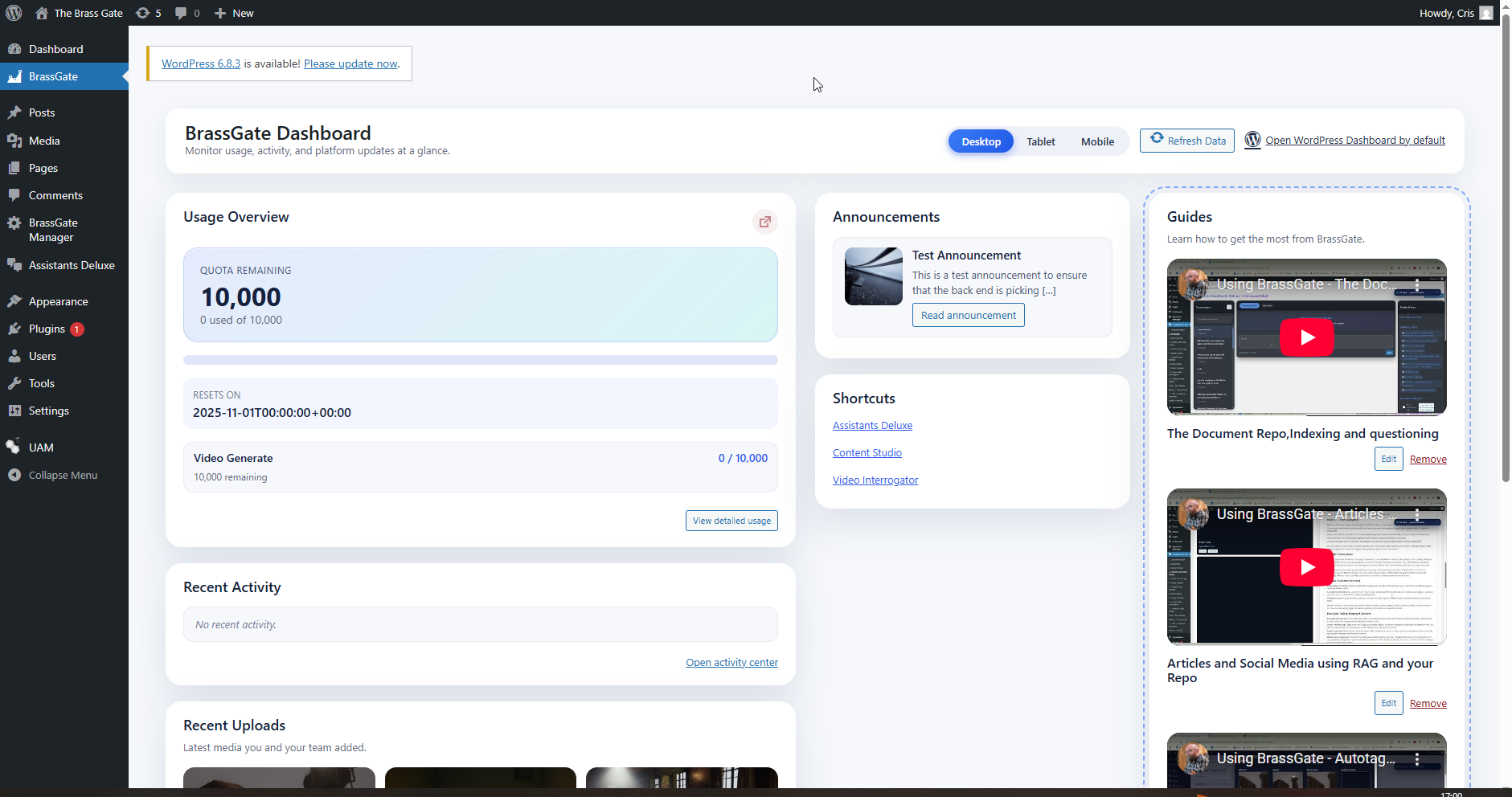Open the New content menu
Image resolution: width=1512 pixels, height=797 pixels.
coord(234,13)
